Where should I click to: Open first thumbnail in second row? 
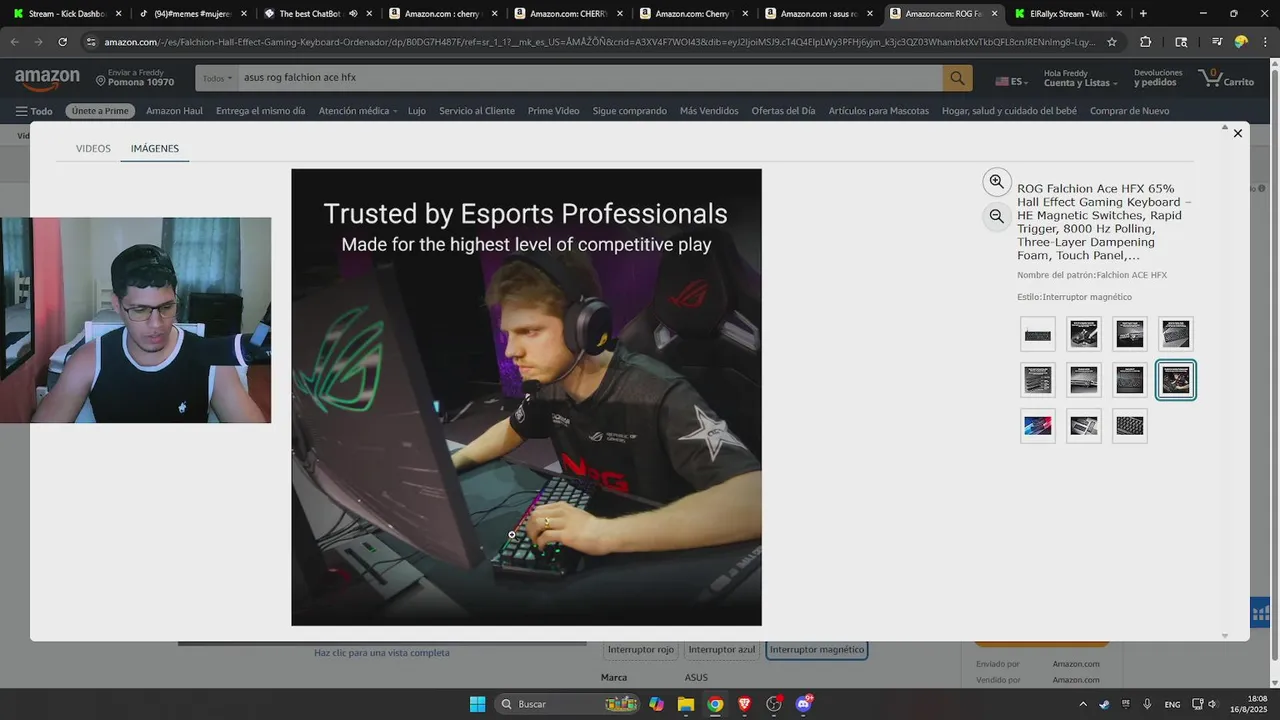(1038, 380)
